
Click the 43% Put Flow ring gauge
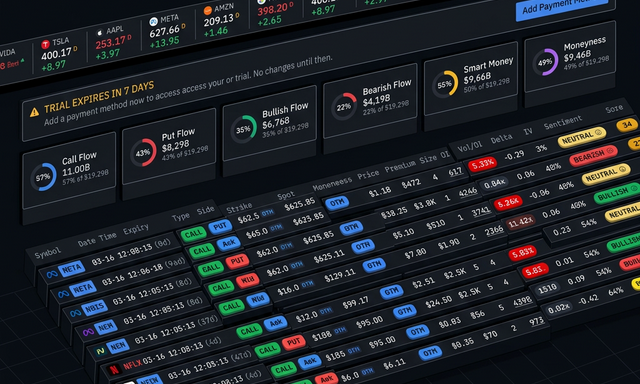coord(143,153)
